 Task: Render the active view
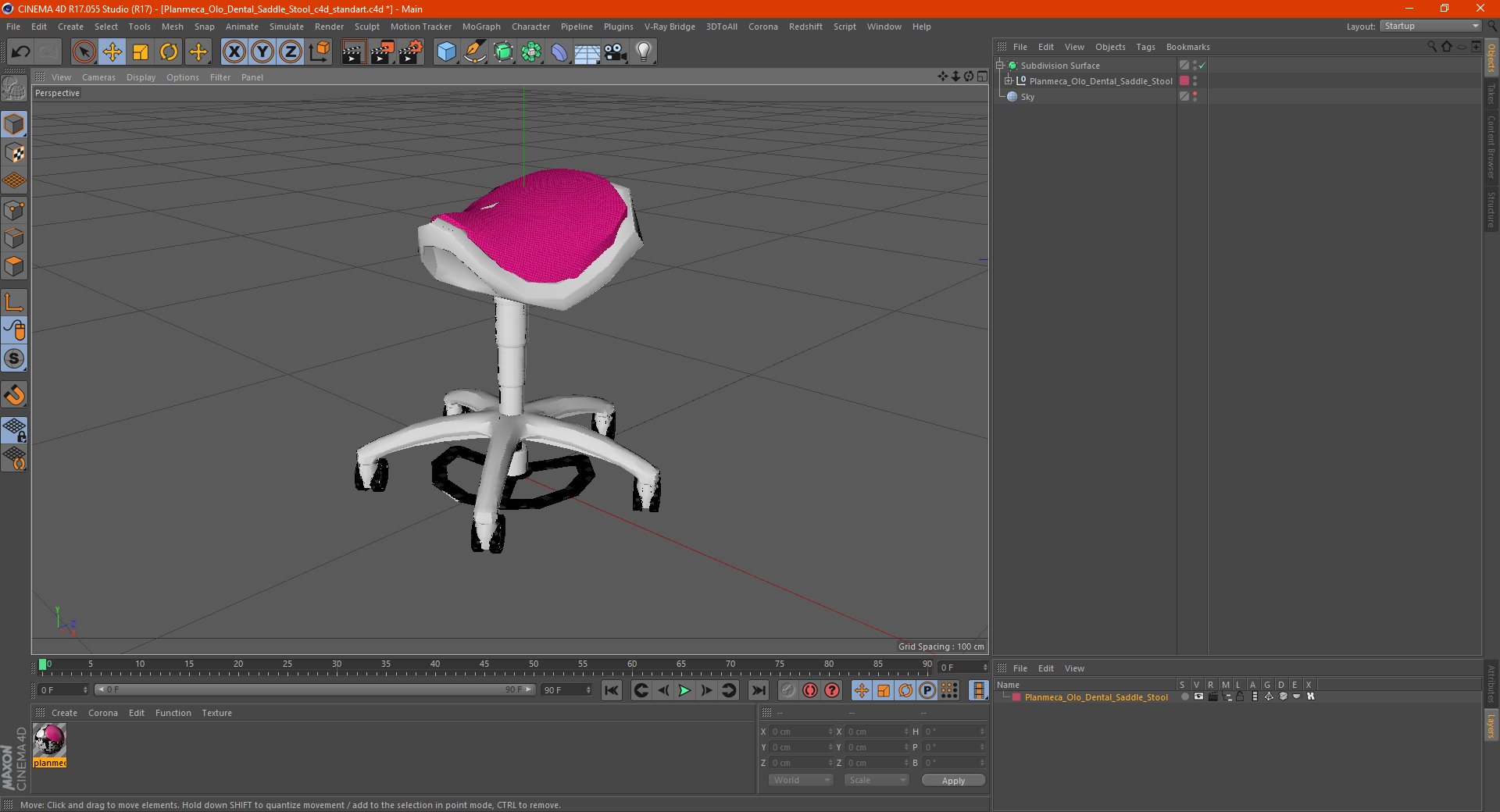coord(353,52)
